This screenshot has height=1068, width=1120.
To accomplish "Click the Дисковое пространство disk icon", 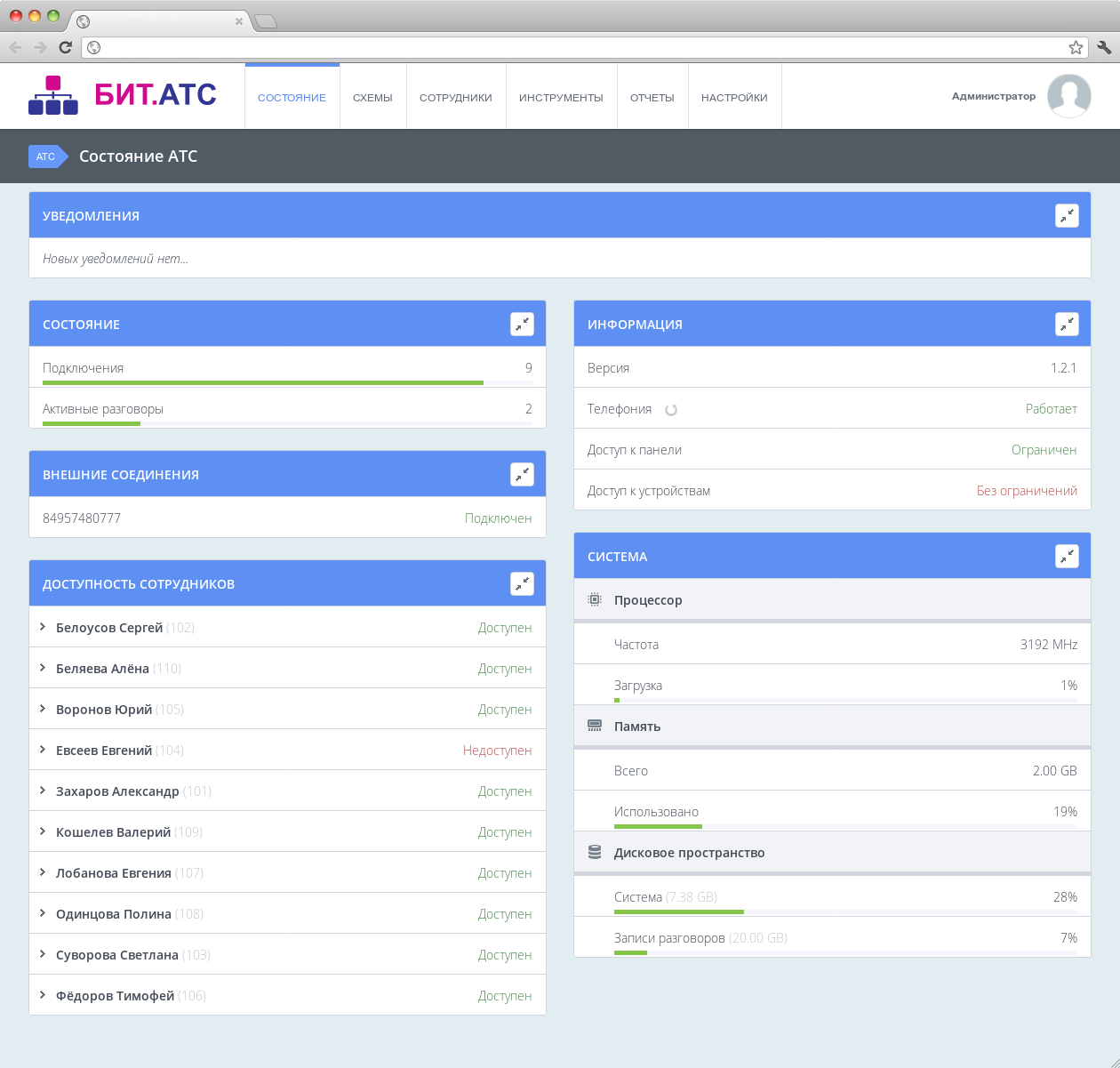I will [594, 851].
